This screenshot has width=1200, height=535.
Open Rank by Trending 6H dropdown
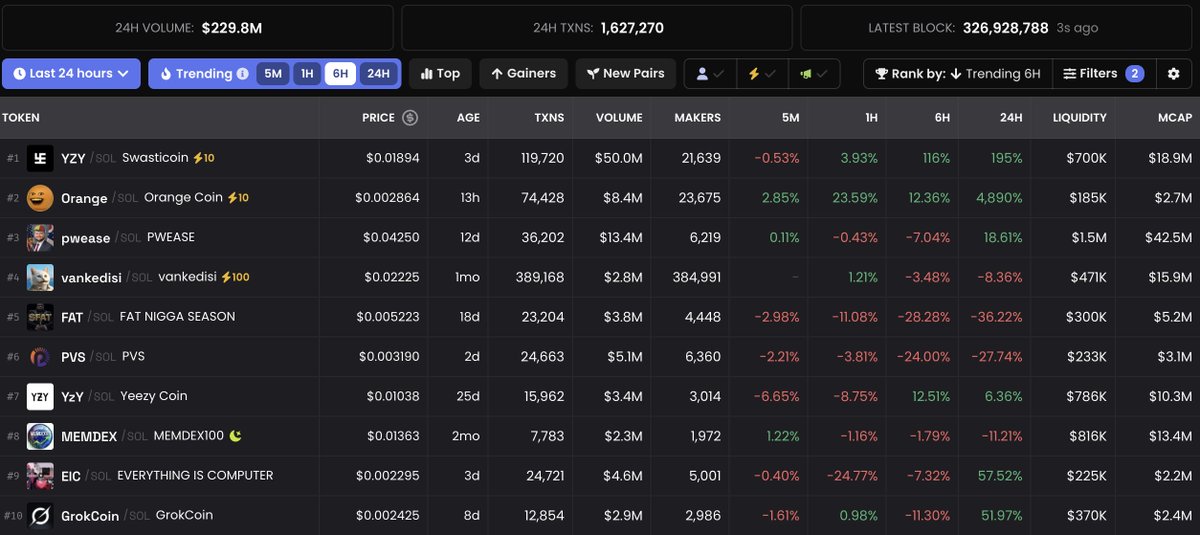point(957,73)
